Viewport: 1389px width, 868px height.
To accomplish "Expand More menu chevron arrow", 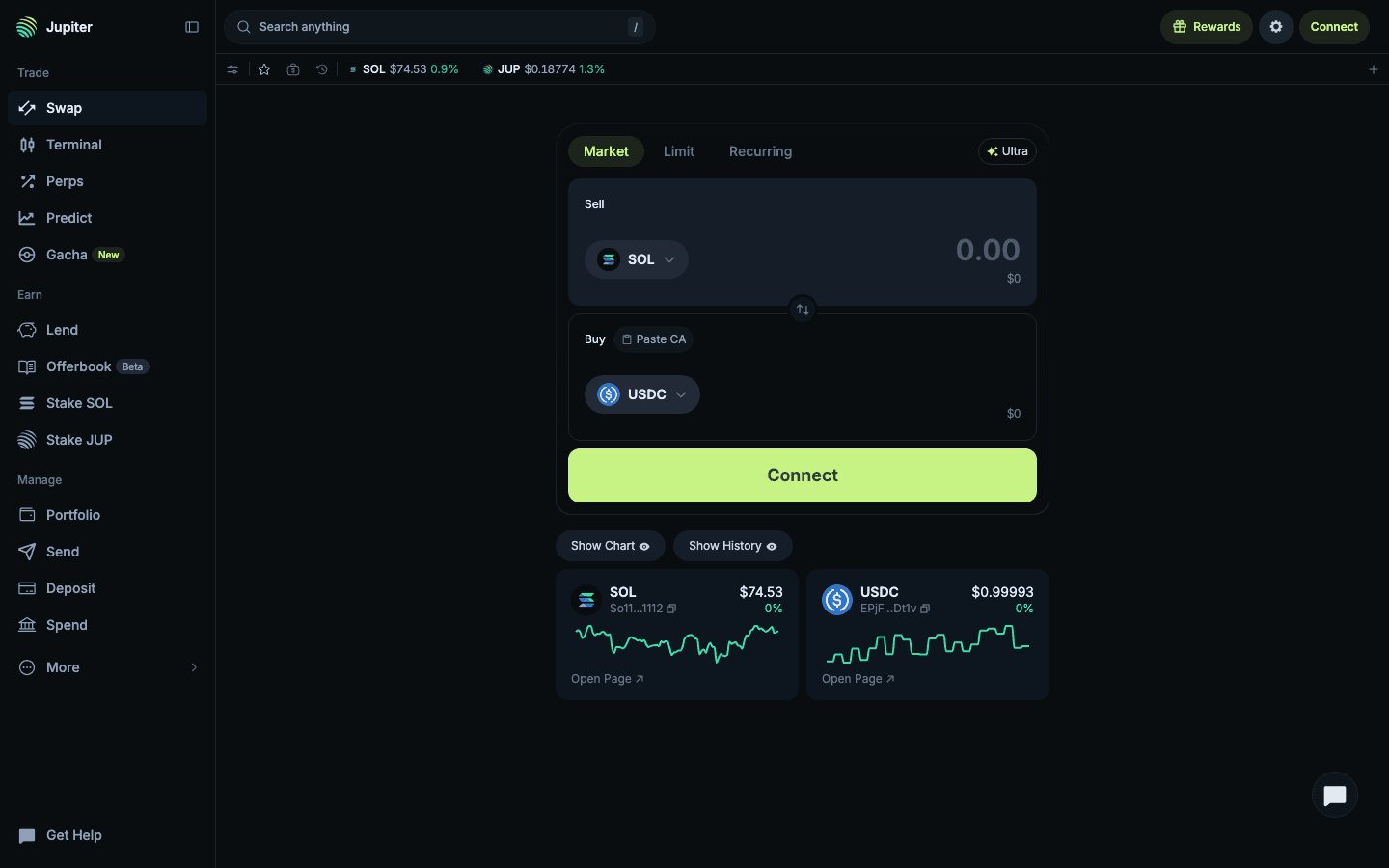I will click(x=194, y=667).
